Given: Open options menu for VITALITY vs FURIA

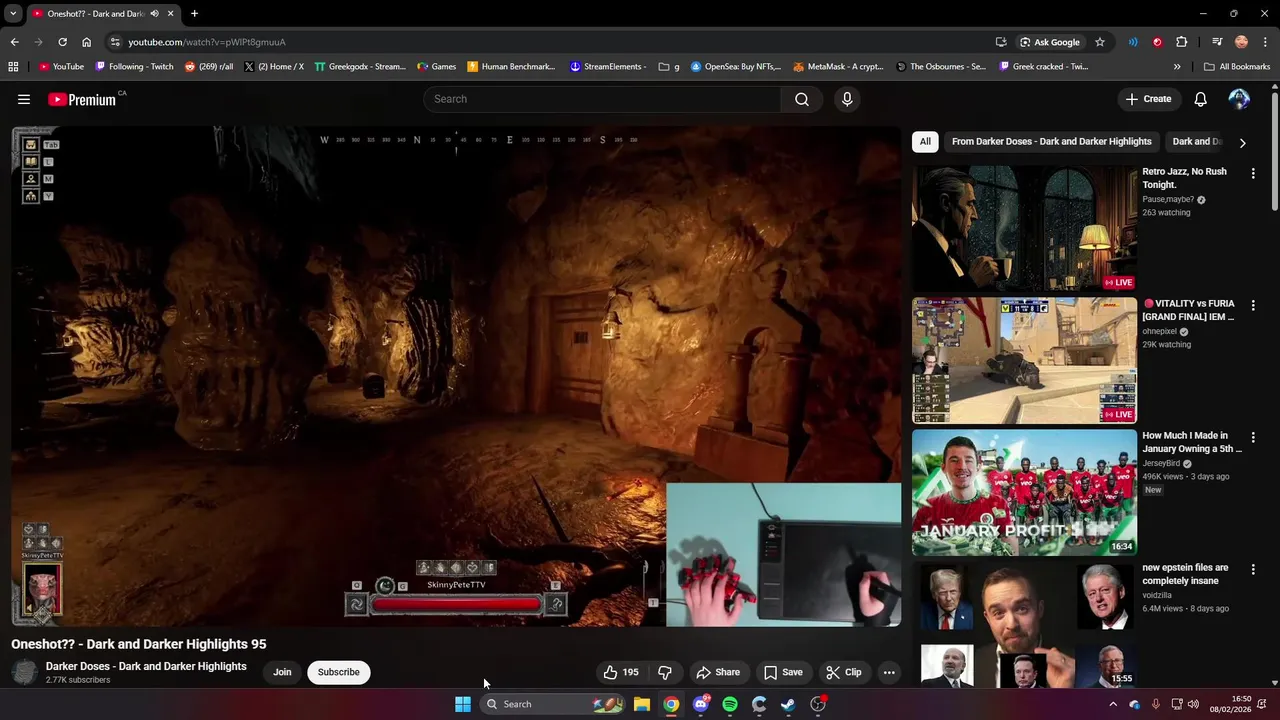Looking at the screenshot, I should point(1253,305).
